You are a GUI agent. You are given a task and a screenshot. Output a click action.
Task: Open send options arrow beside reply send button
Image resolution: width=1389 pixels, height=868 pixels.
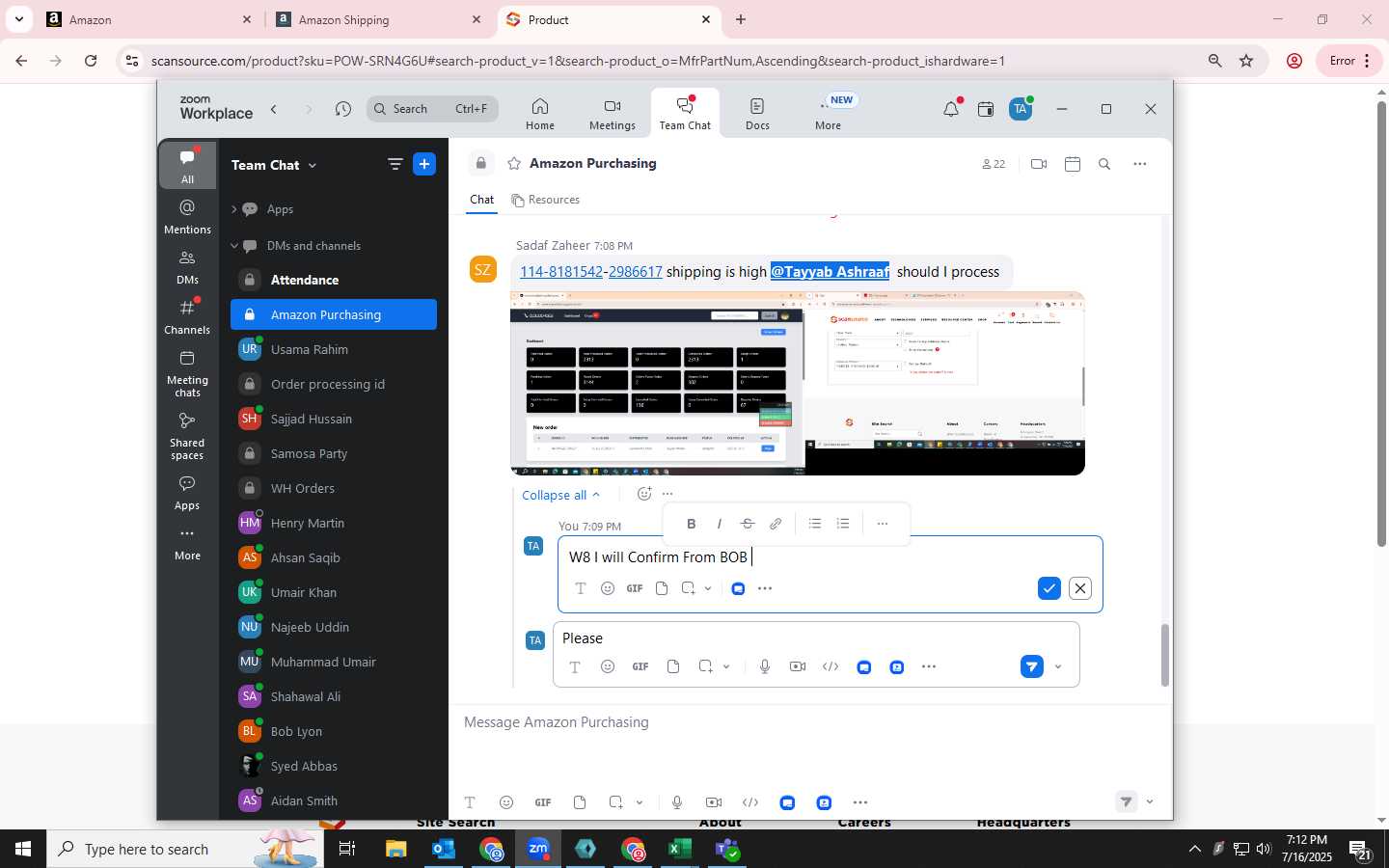(1058, 667)
